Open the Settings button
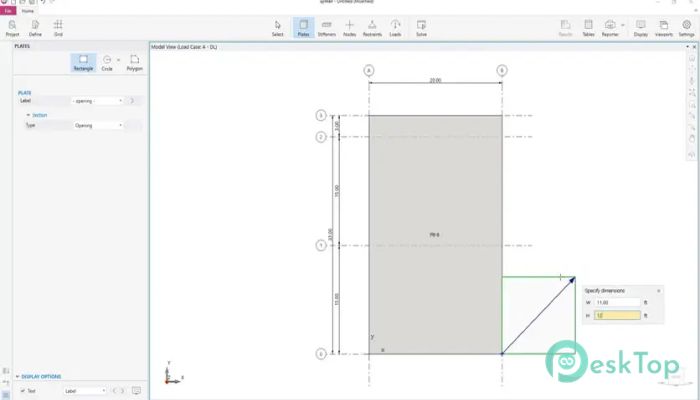Viewport: 700px width, 400px height. coord(686,27)
